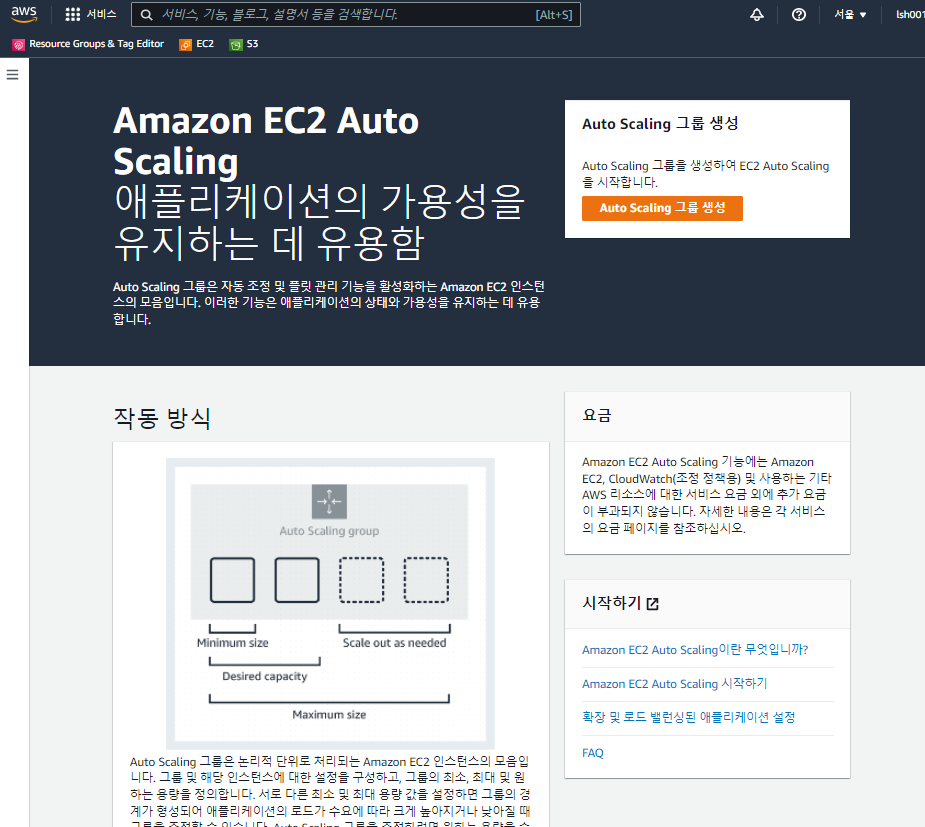Screen dimensions: 925x827
Task: Click the 'Desired capacity' diagram label
Action: pyautogui.click(x=265, y=677)
